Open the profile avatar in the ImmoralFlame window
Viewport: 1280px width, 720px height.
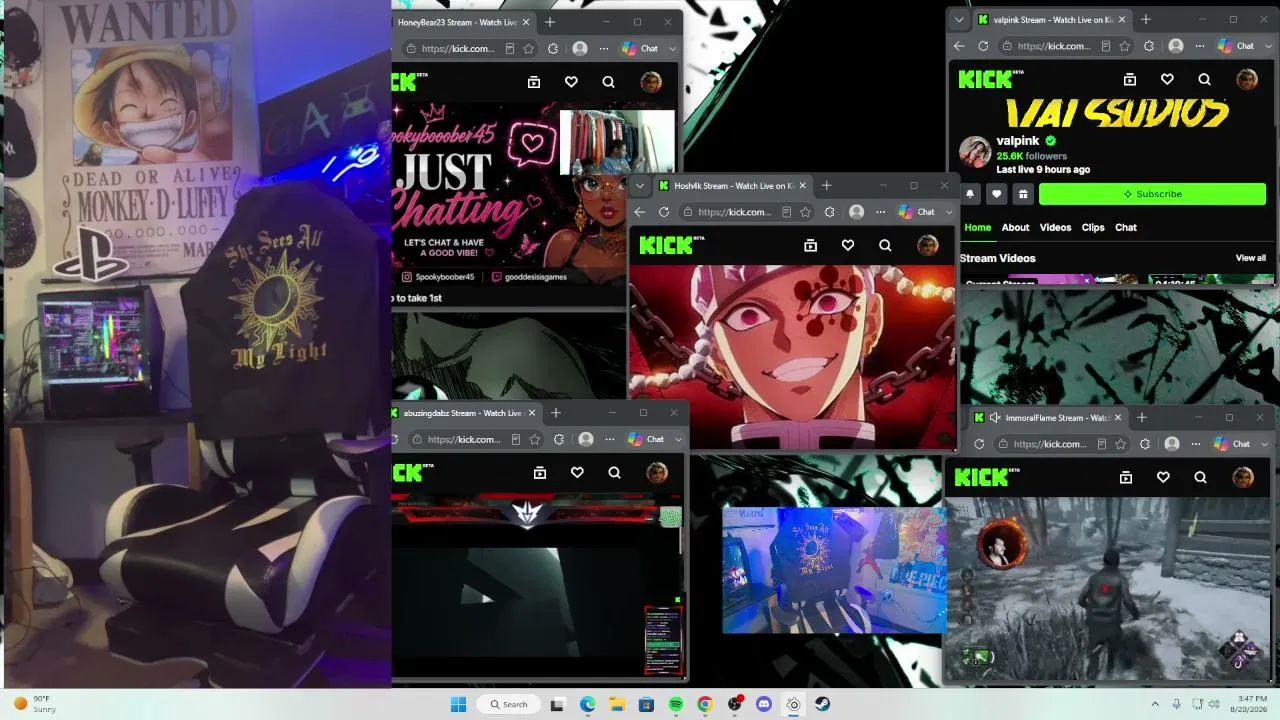pos(1243,478)
